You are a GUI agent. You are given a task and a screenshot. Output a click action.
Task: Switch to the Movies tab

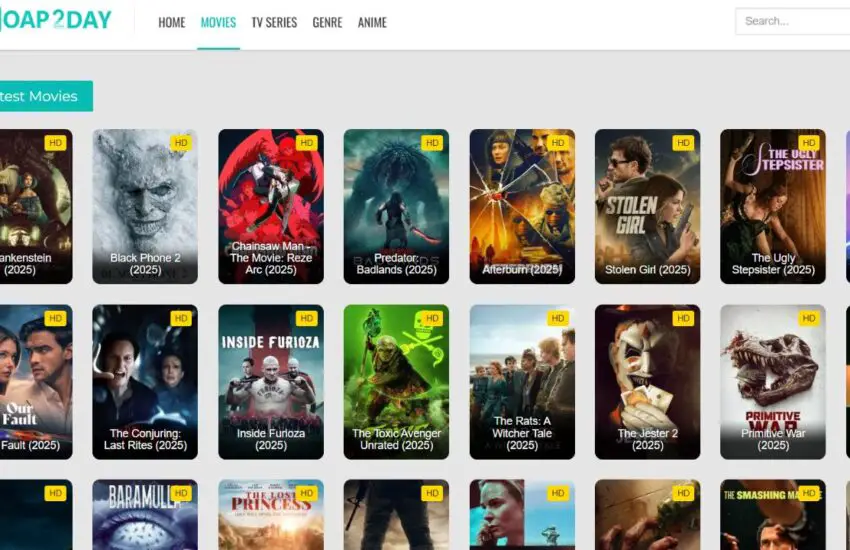coord(218,22)
